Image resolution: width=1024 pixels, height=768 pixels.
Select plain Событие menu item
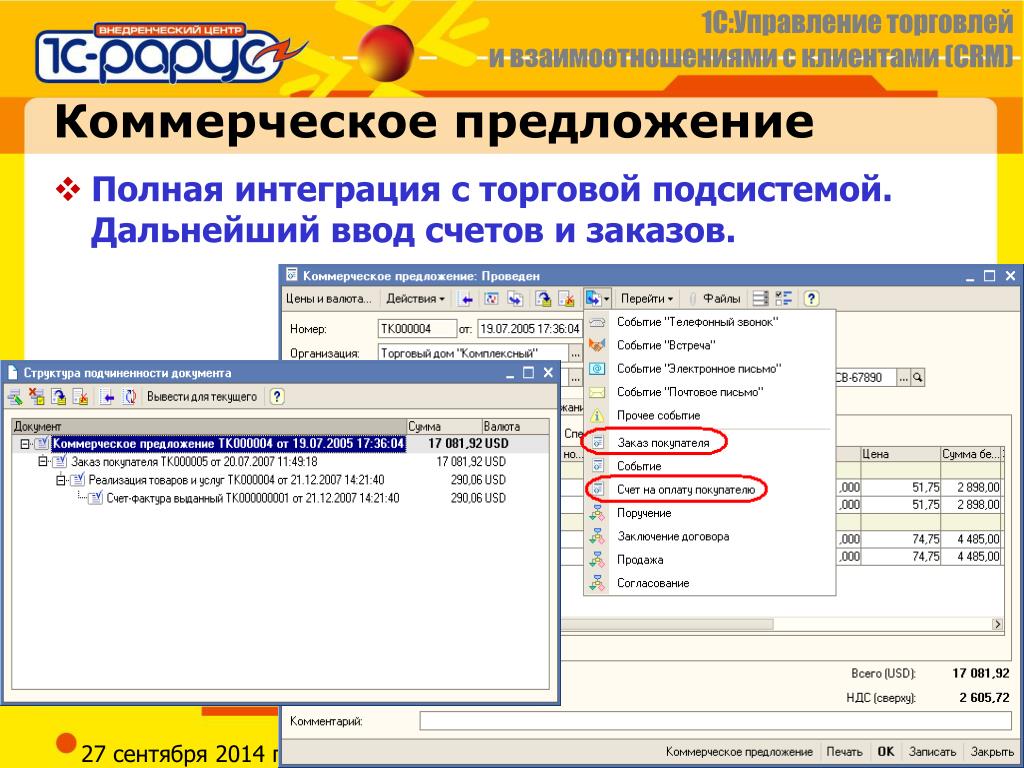click(x=709, y=466)
